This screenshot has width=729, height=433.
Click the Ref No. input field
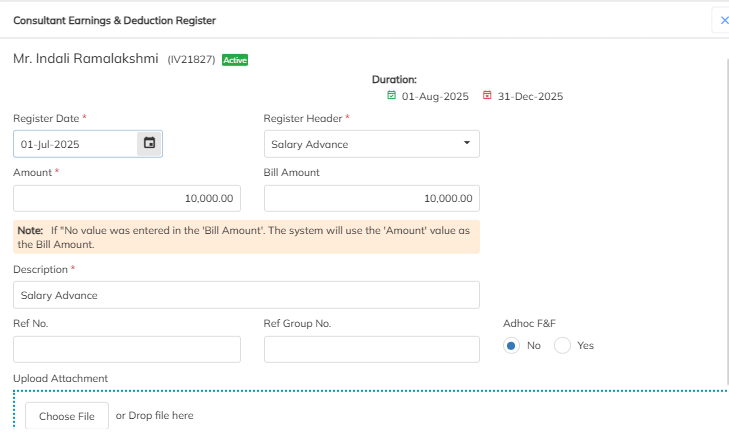point(127,349)
